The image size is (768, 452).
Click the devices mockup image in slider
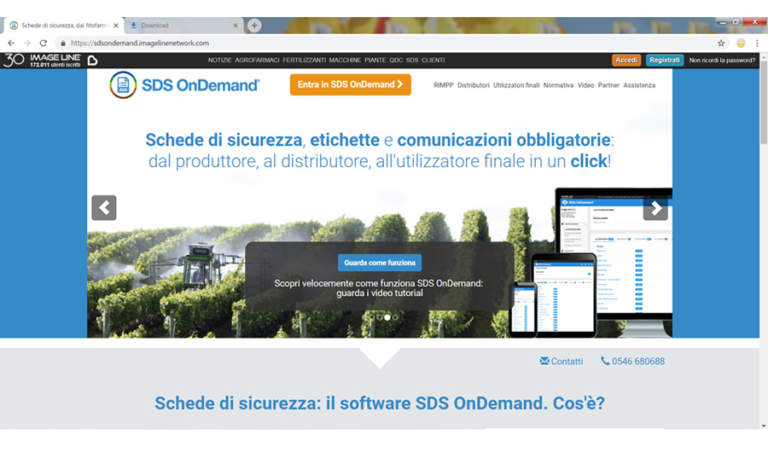click(590, 262)
